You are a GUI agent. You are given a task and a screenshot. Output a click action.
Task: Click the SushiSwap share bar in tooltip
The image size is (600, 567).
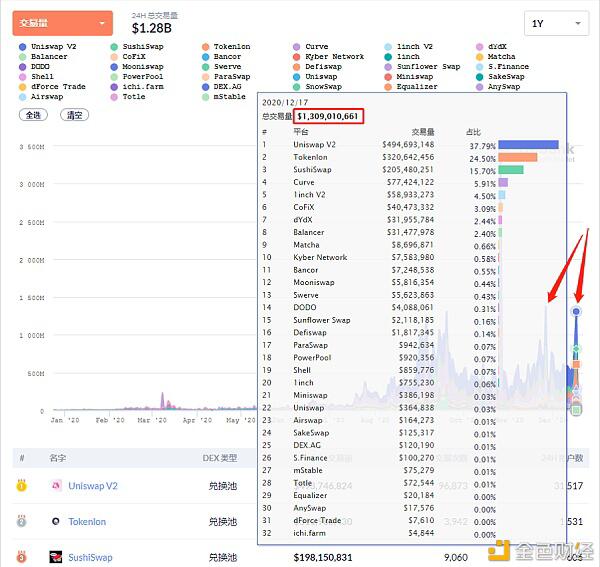tap(510, 170)
